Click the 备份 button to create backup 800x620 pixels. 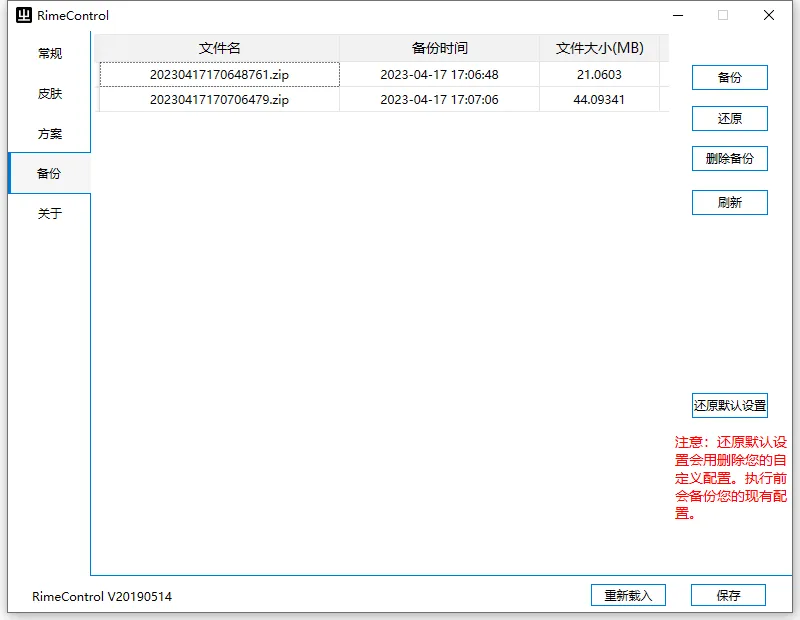[x=729, y=78]
